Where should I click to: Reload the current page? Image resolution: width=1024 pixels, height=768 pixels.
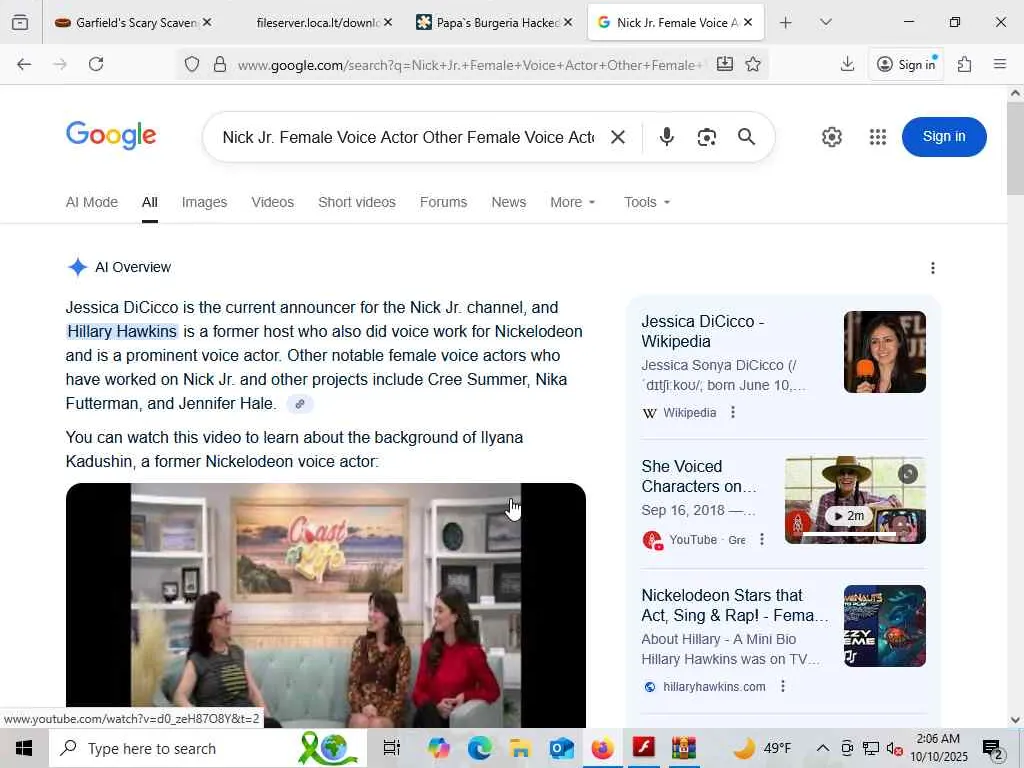click(96, 64)
